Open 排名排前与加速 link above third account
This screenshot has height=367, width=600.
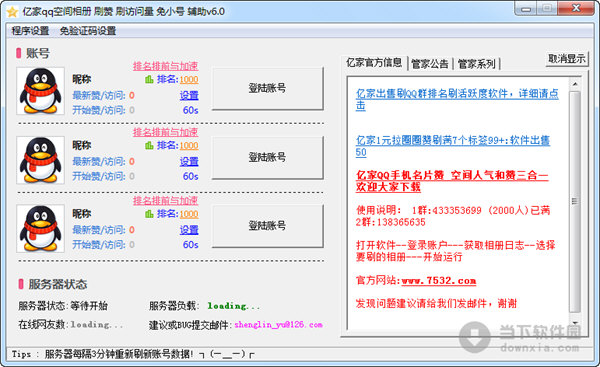[165, 201]
